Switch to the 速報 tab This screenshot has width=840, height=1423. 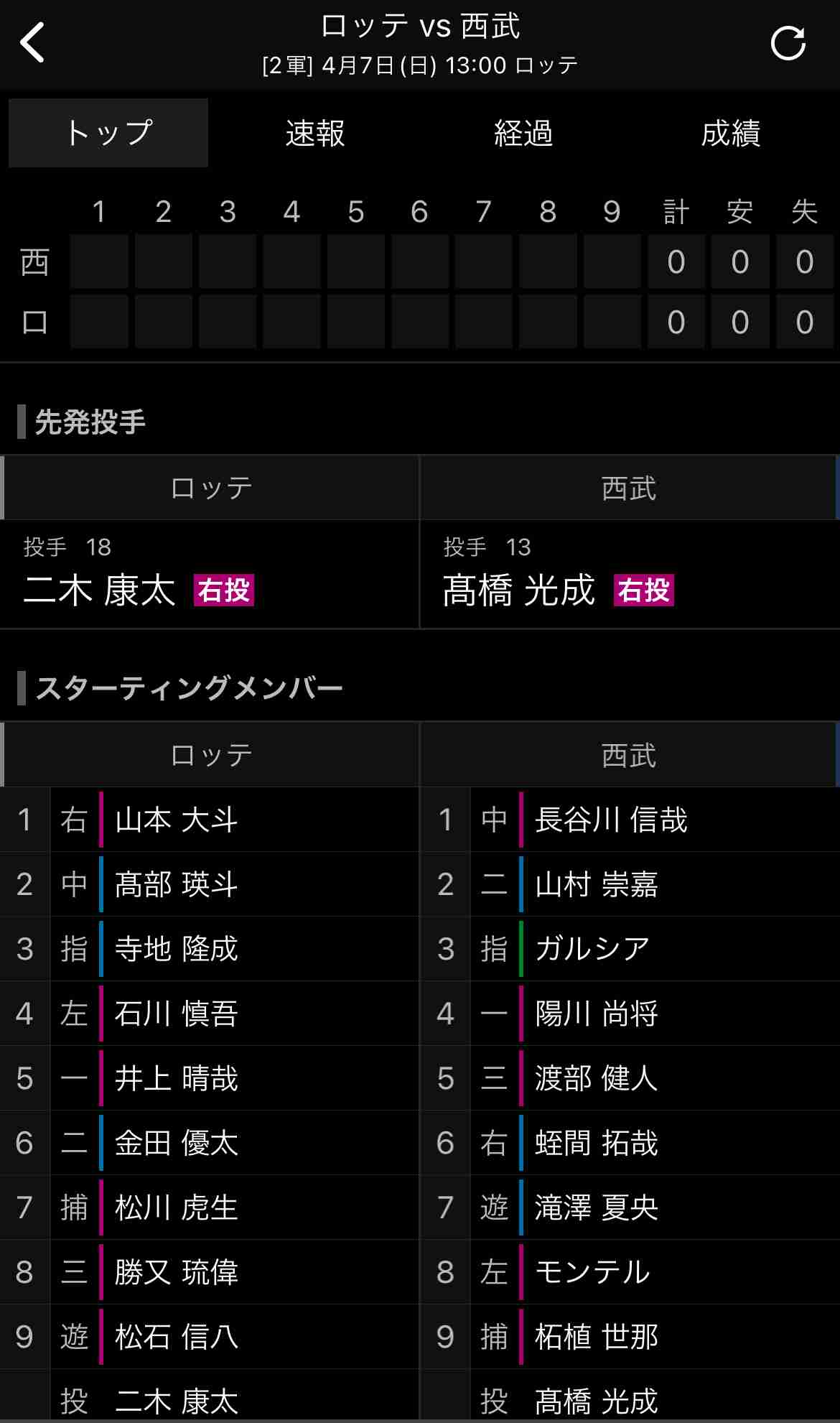[315, 134]
